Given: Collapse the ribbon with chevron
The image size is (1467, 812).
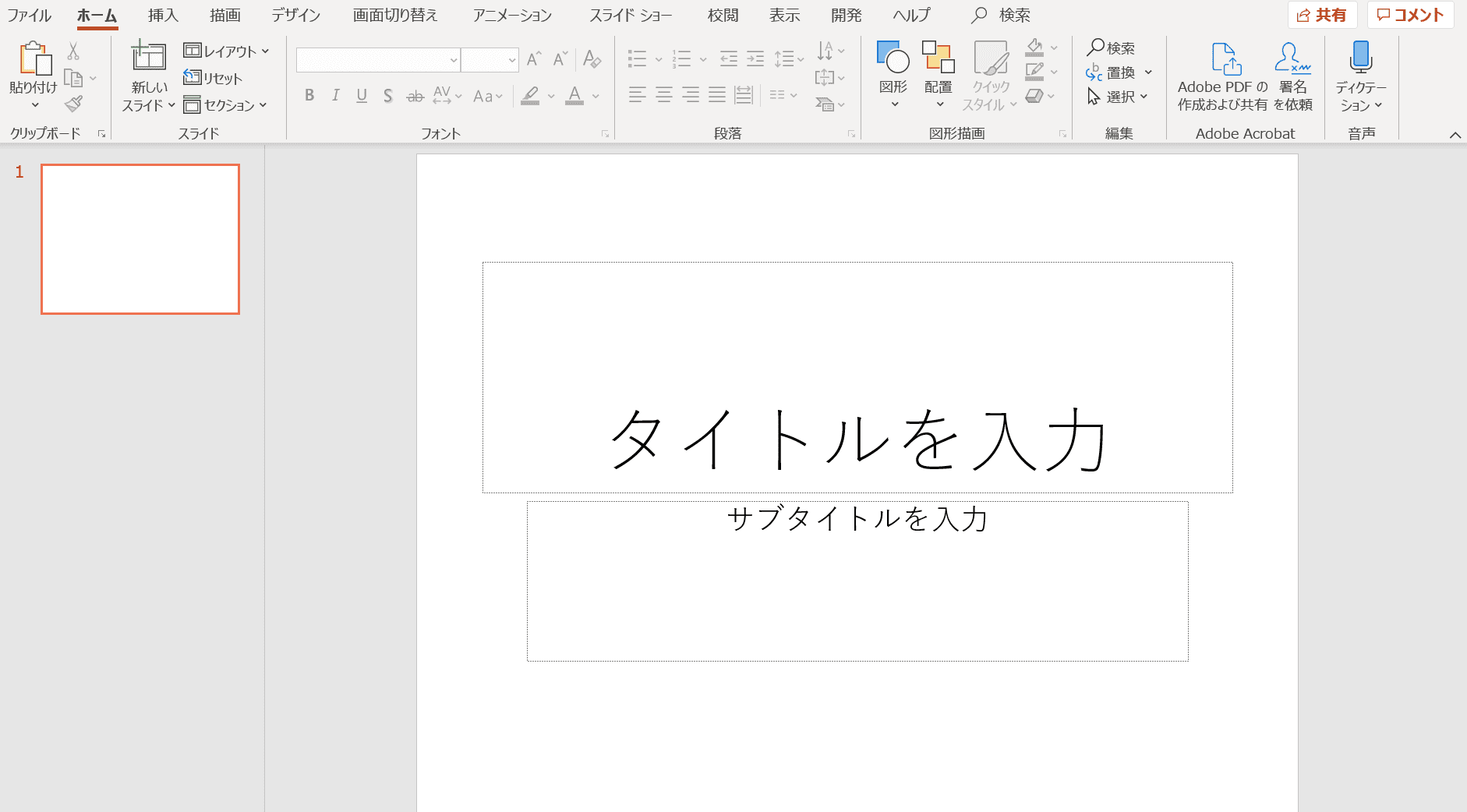Looking at the screenshot, I should coord(1455,135).
